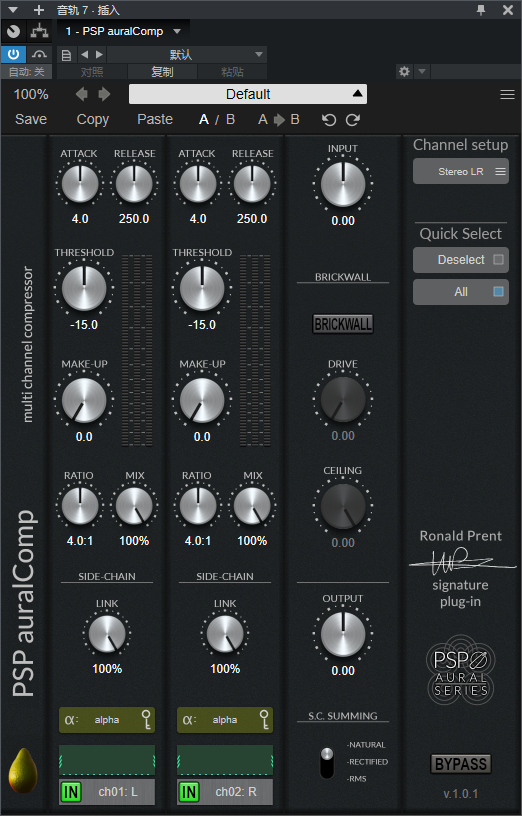Viewport: 522px width, 816px height.
Task: Click the next preset right arrow
Action: pos(104,94)
